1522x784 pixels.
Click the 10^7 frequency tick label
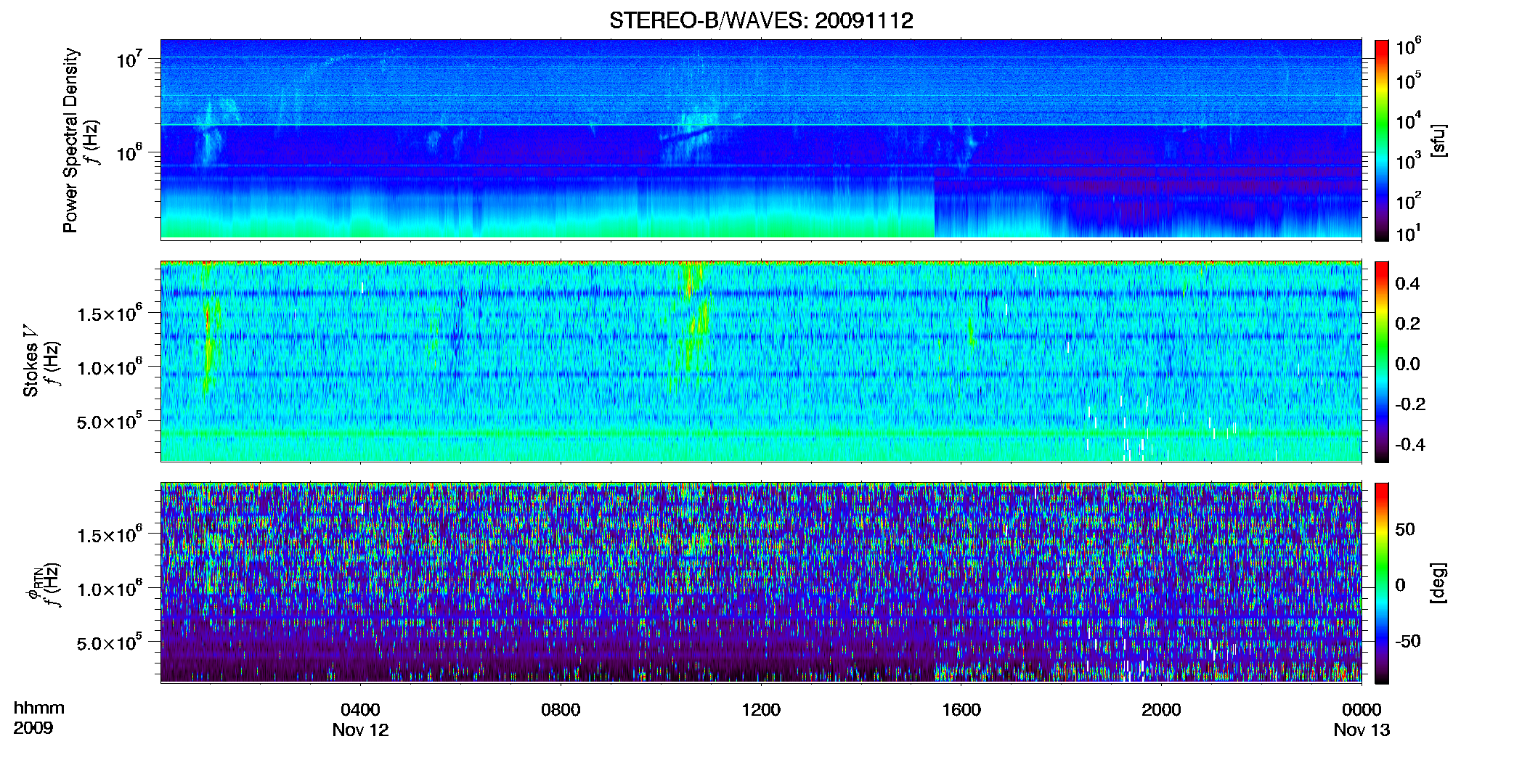pyautogui.click(x=129, y=58)
